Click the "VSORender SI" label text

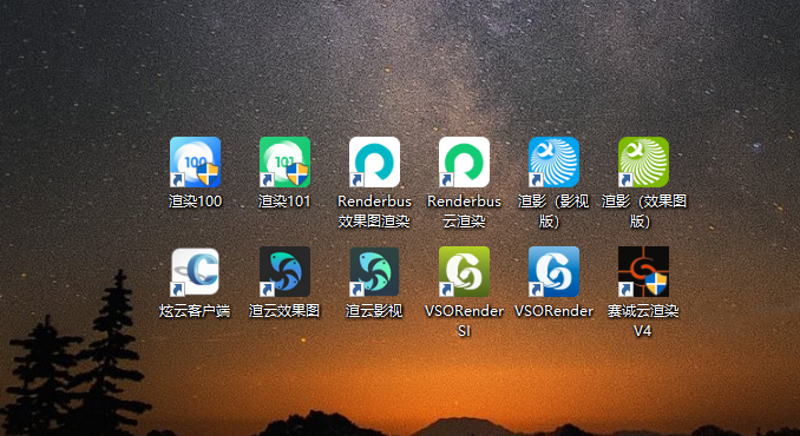point(464,321)
